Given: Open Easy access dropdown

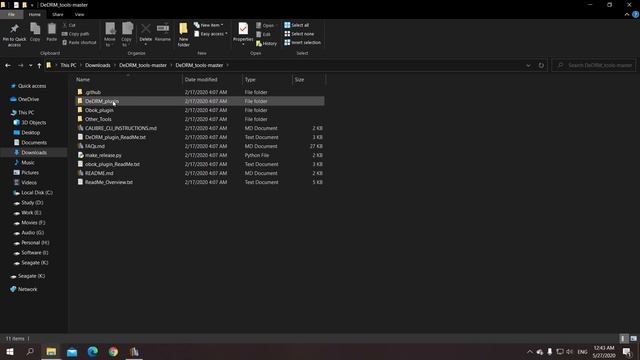Looking at the screenshot, I should (x=211, y=34).
